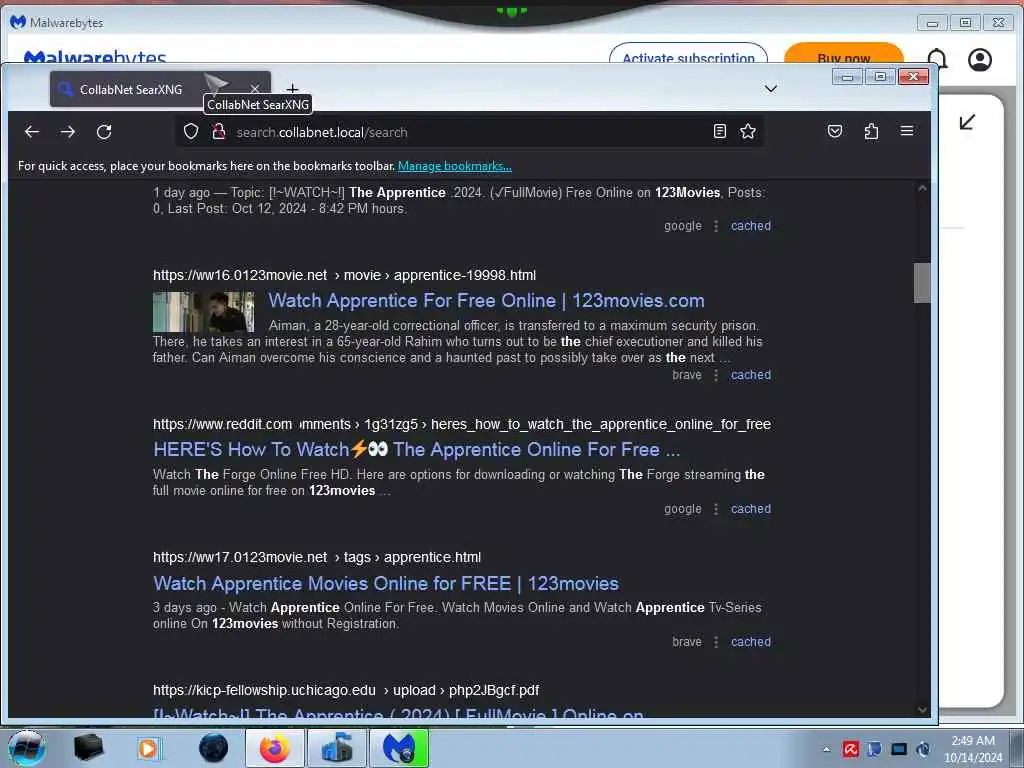Open cached link for ww17.0123movie.net result
The image size is (1024, 768).
point(750,642)
